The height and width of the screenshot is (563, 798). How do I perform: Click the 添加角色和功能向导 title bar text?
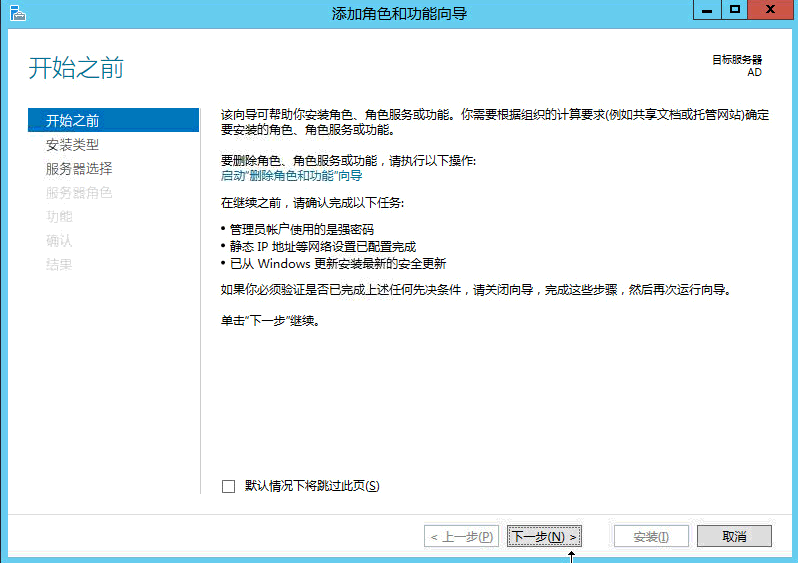pos(399,13)
